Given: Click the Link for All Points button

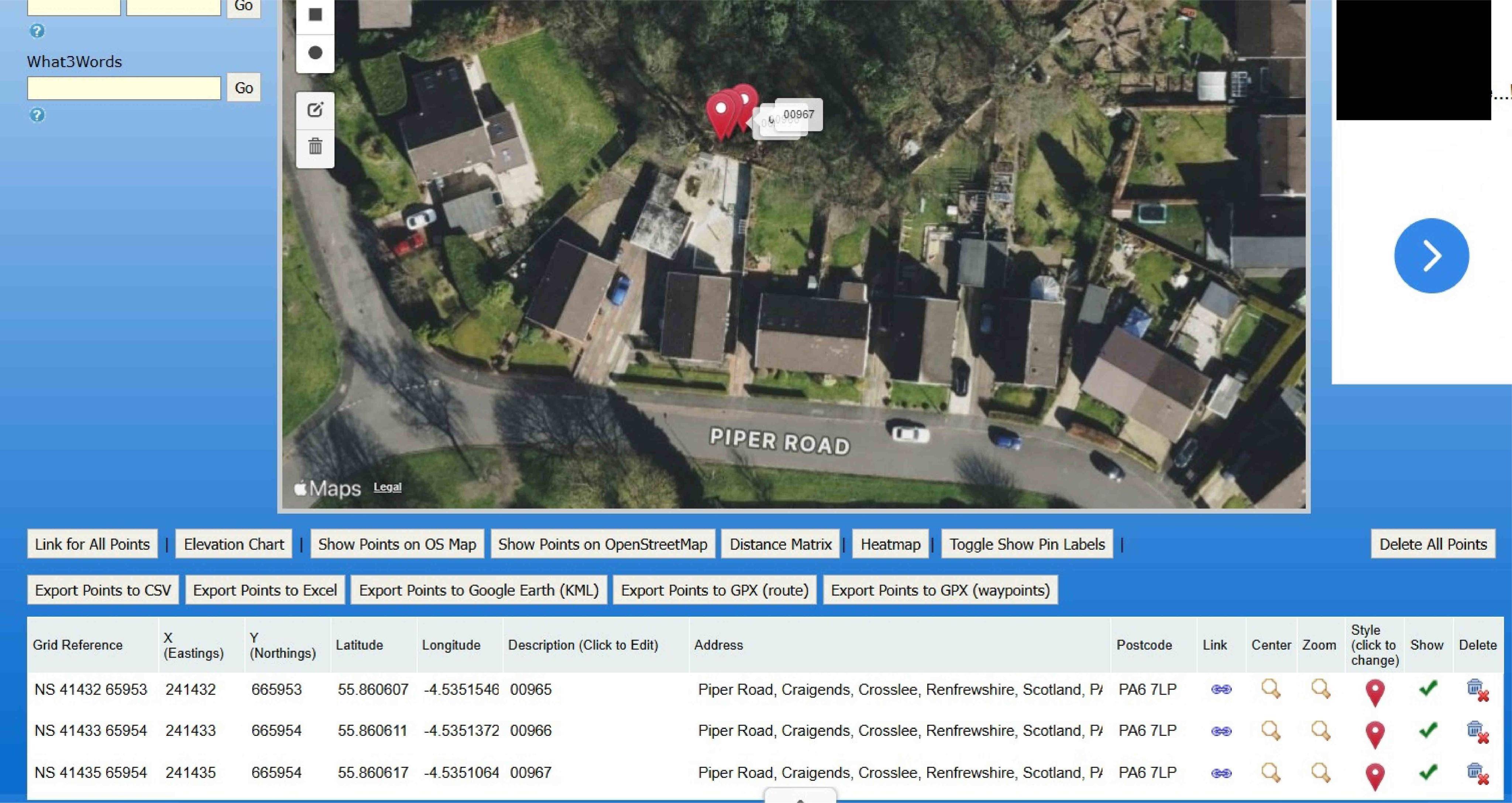Looking at the screenshot, I should pyautogui.click(x=92, y=544).
